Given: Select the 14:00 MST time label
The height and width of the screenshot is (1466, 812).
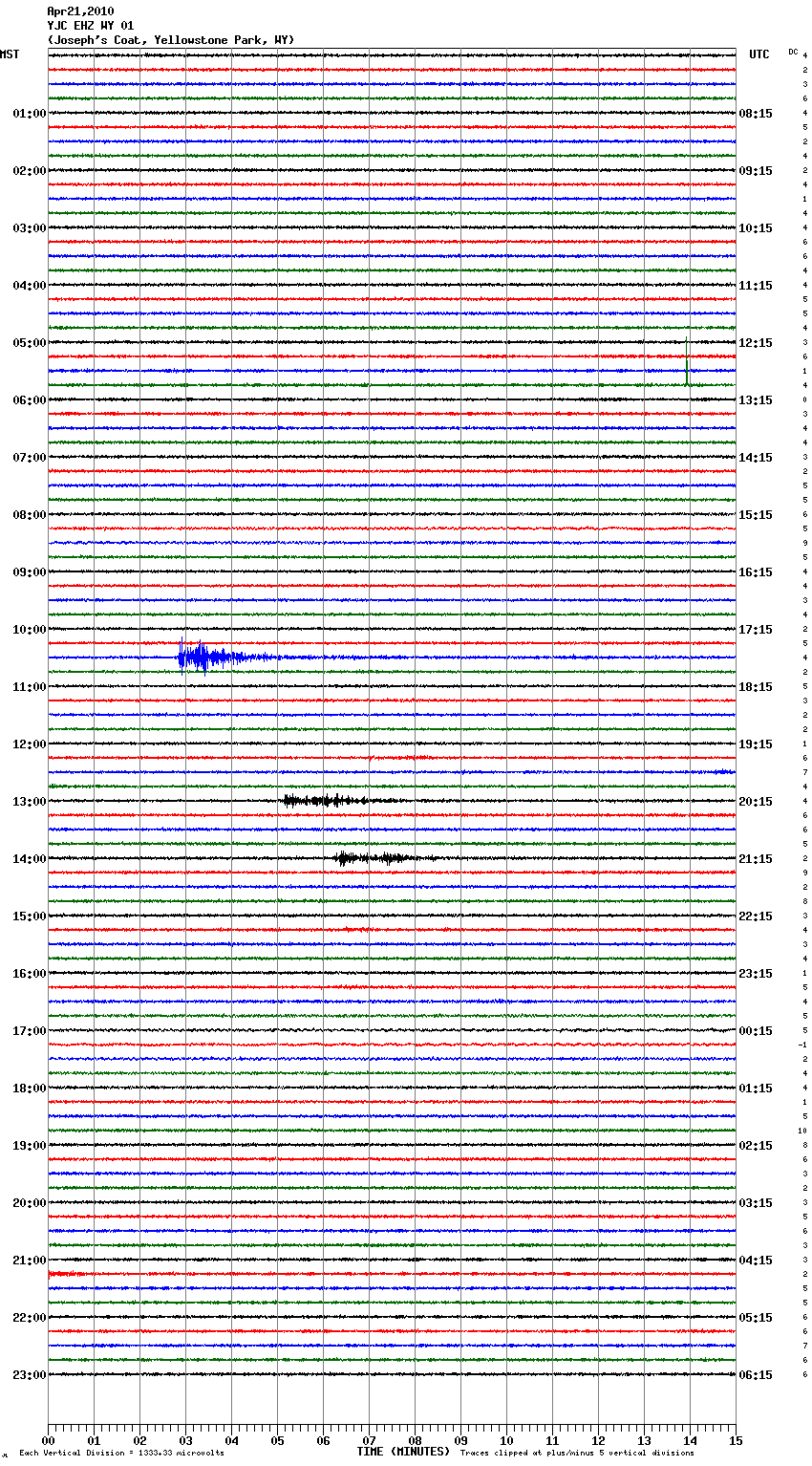Looking at the screenshot, I should 30,859.
